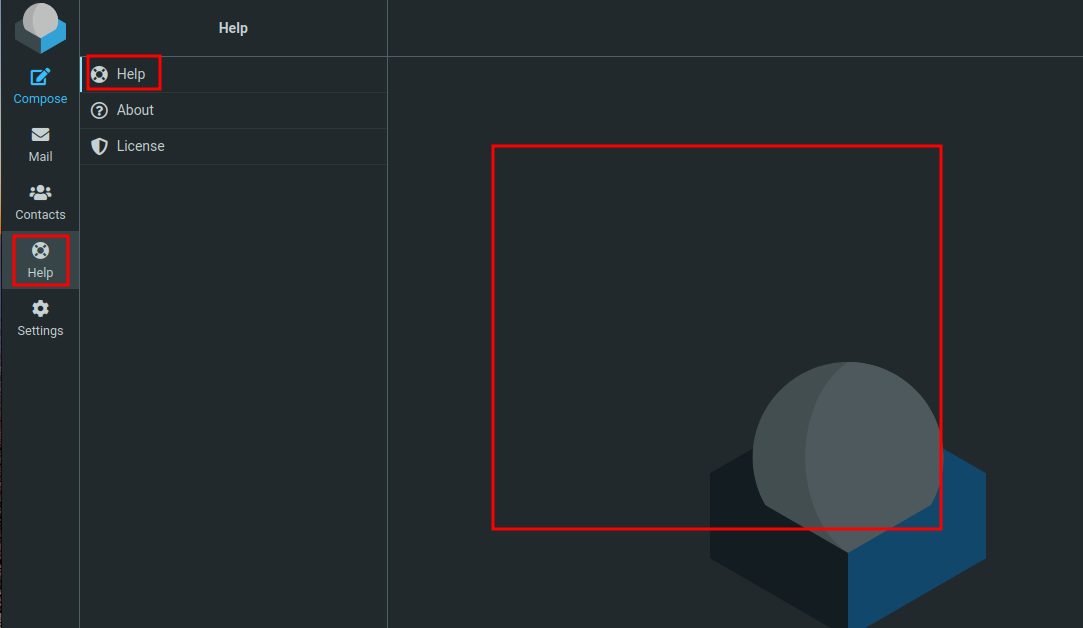1083x628 pixels.
Task: Open Mail using the envelope icon
Action: [x=40, y=134]
